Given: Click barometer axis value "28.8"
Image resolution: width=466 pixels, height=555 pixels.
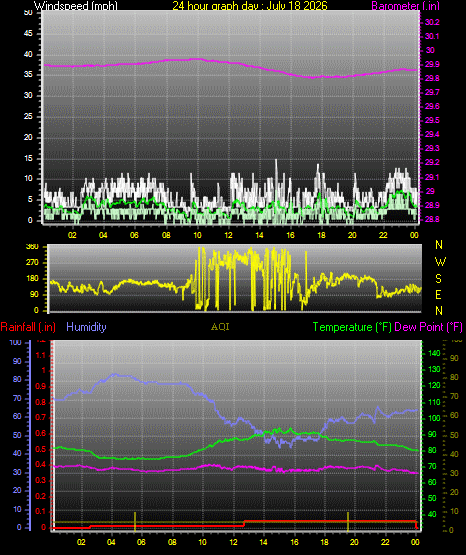Looking at the screenshot, I should coord(432,219).
